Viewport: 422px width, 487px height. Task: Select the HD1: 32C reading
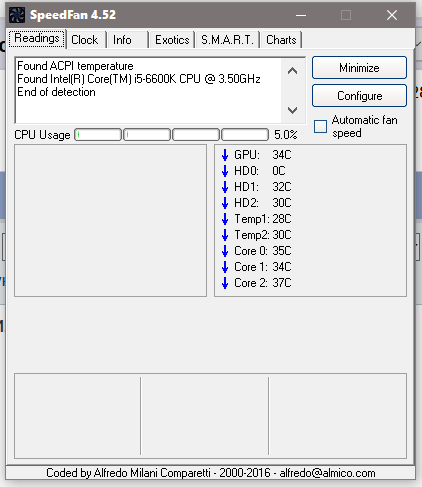click(263, 187)
